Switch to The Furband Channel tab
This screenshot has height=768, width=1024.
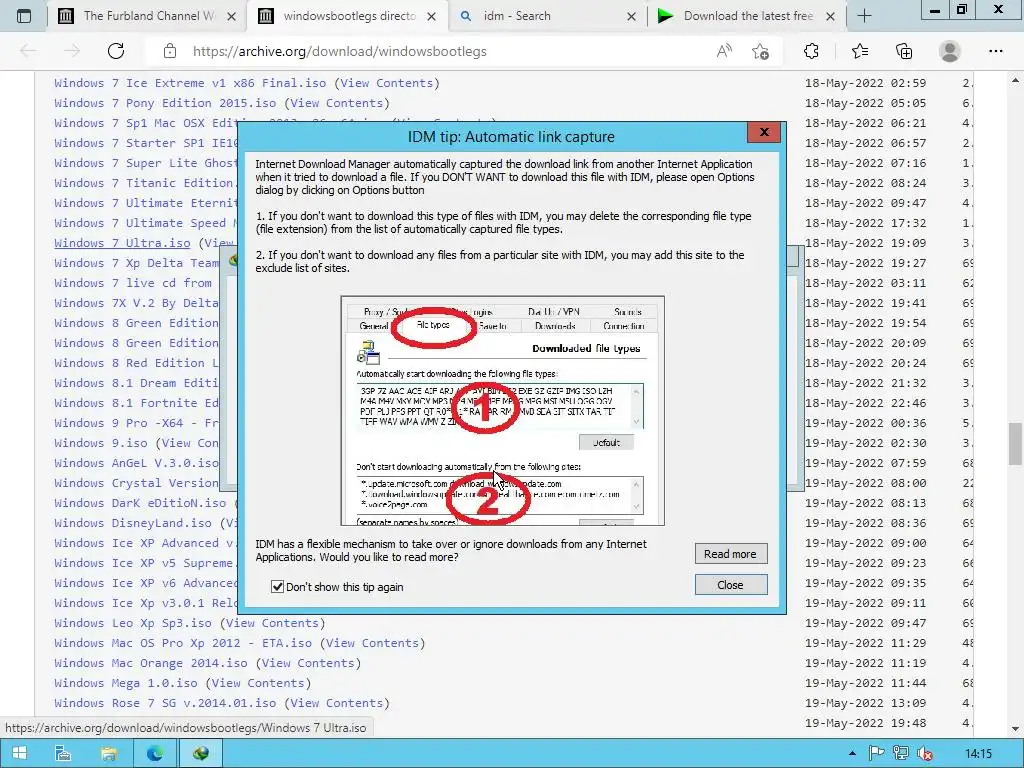tap(146, 16)
